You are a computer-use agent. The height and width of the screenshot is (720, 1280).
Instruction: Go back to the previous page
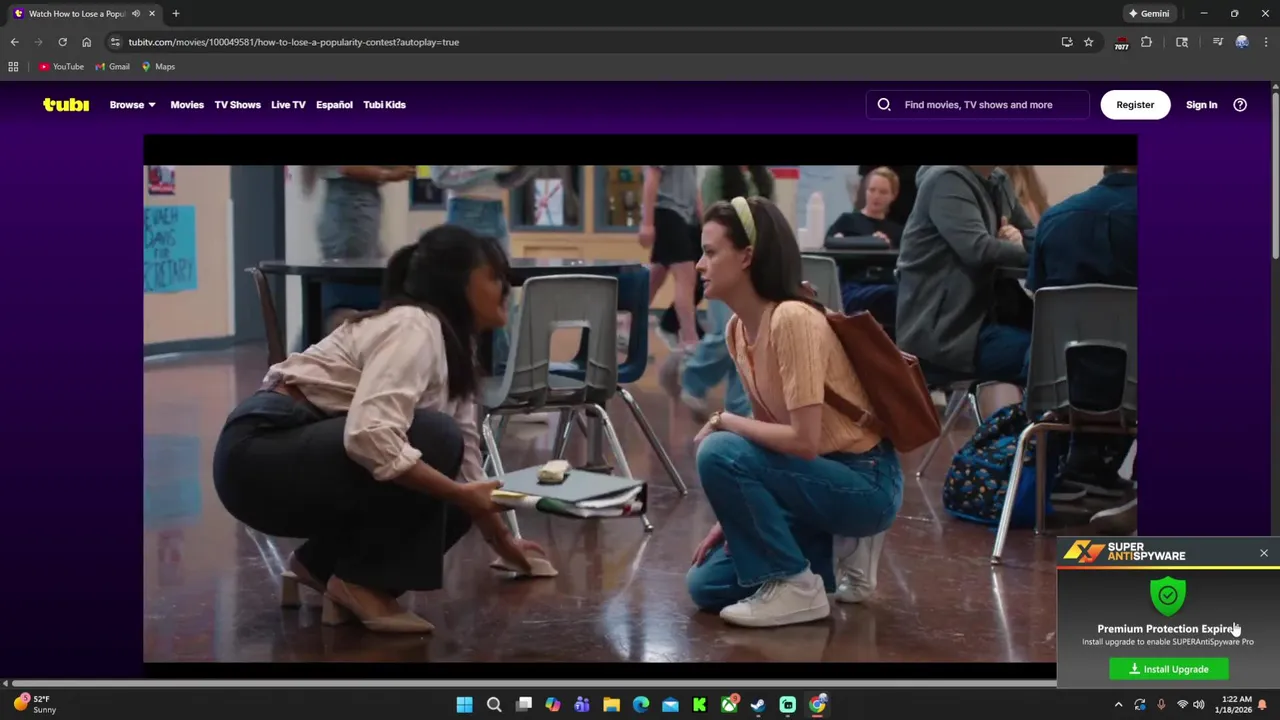(14, 42)
